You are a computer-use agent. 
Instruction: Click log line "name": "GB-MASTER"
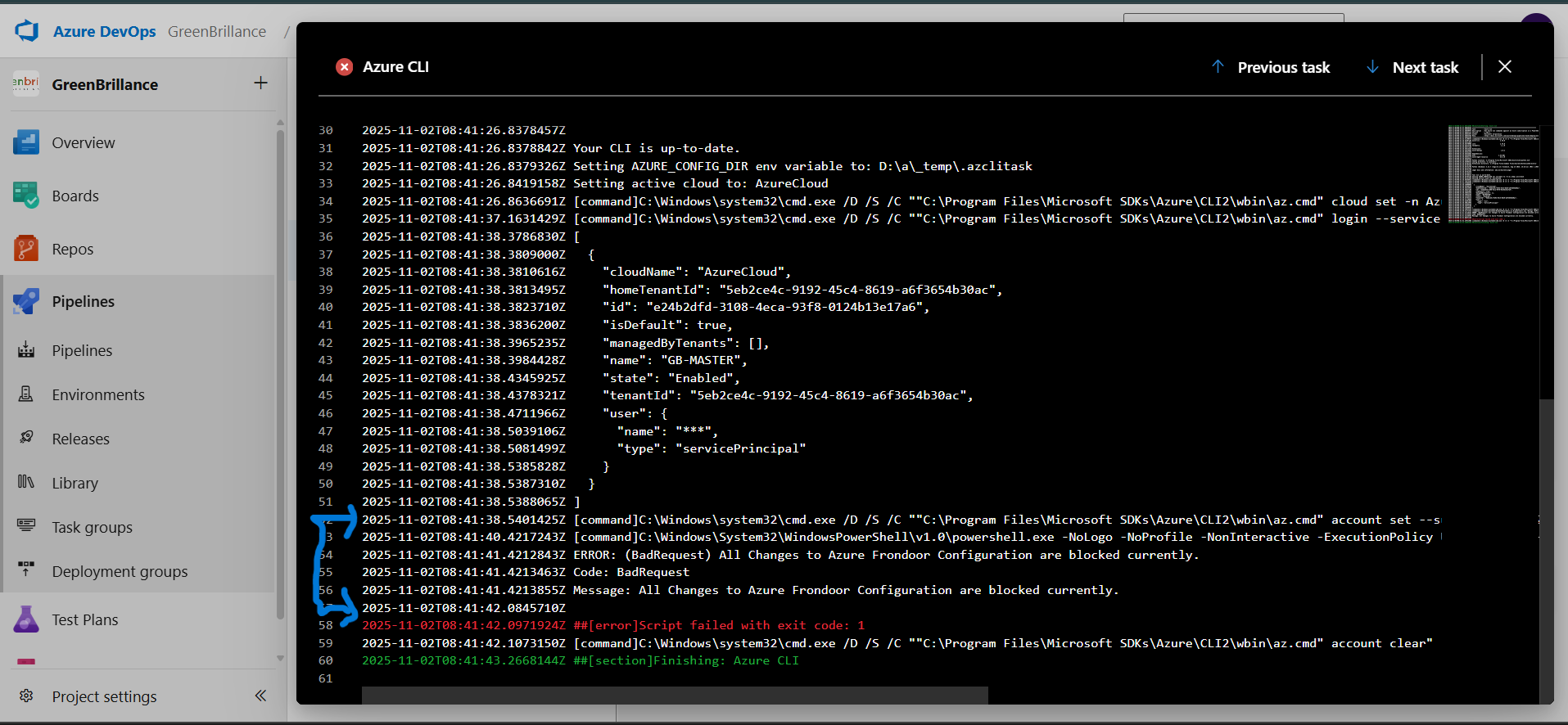pos(675,360)
